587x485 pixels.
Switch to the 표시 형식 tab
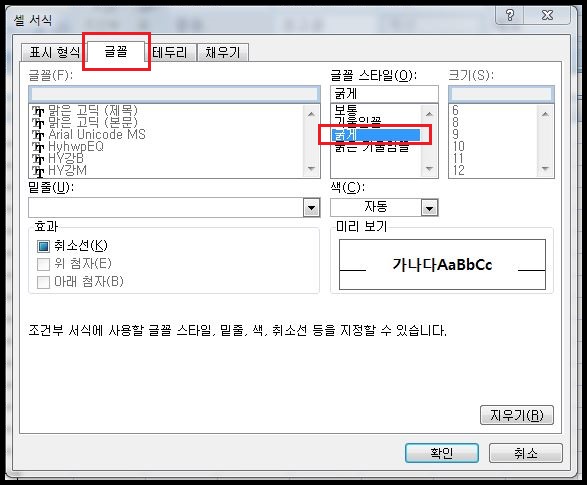54,52
